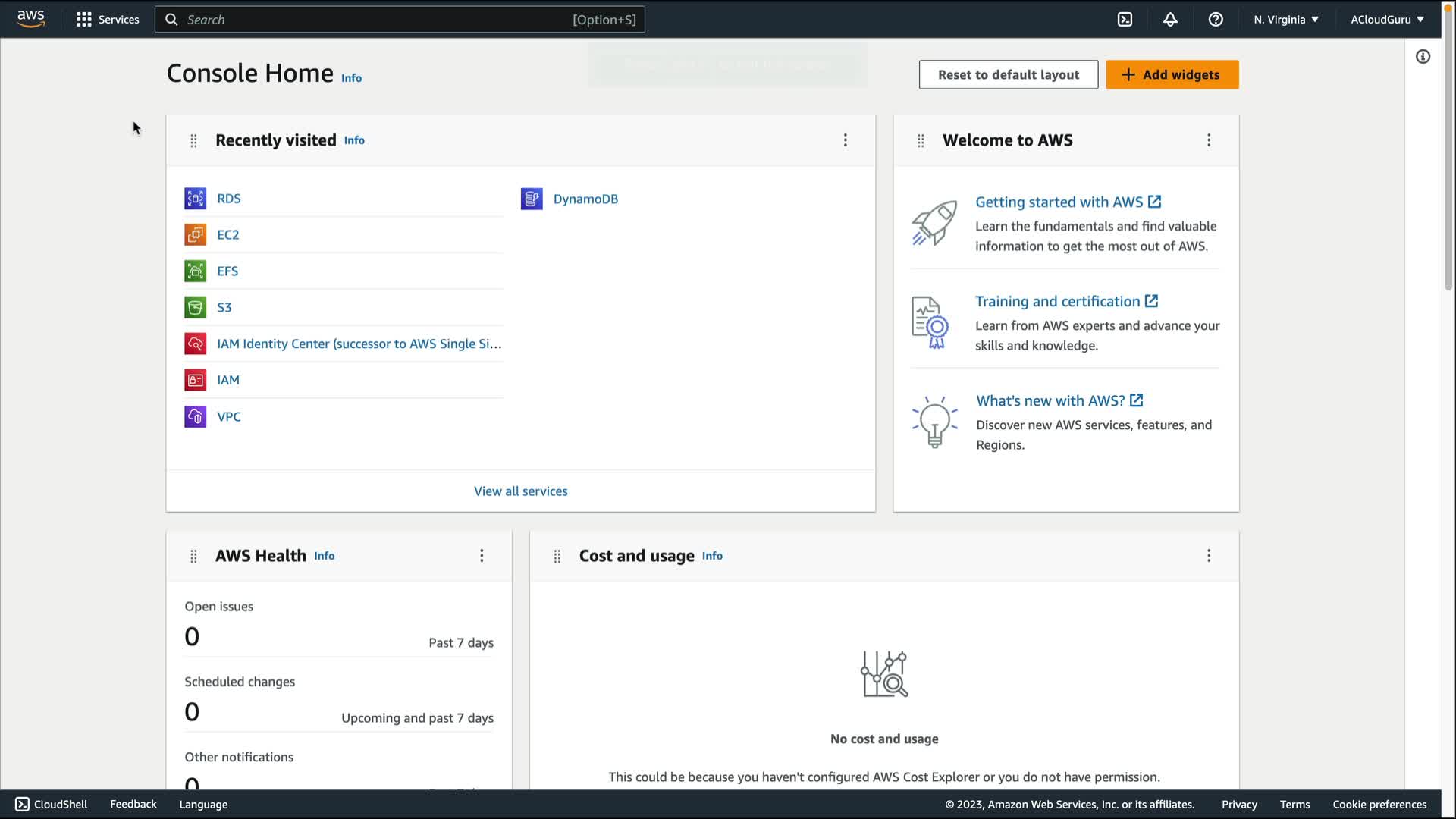
Task: Expand the N. Virginia region dropdown
Action: [x=1286, y=20]
